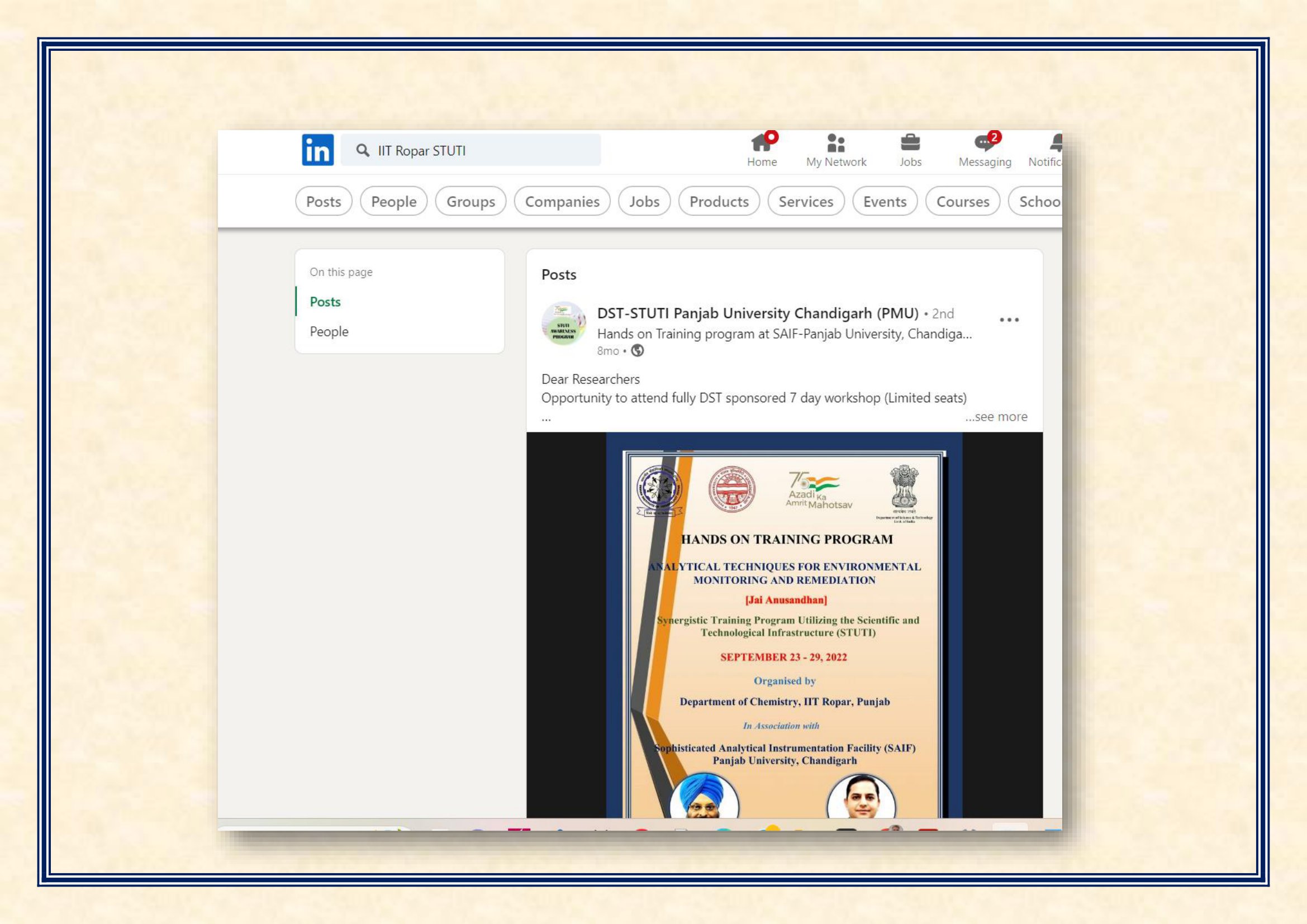Image resolution: width=1307 pixels, height=924 pixels.
Task: Filter results by Courses pill
Action: pos(963,202)
